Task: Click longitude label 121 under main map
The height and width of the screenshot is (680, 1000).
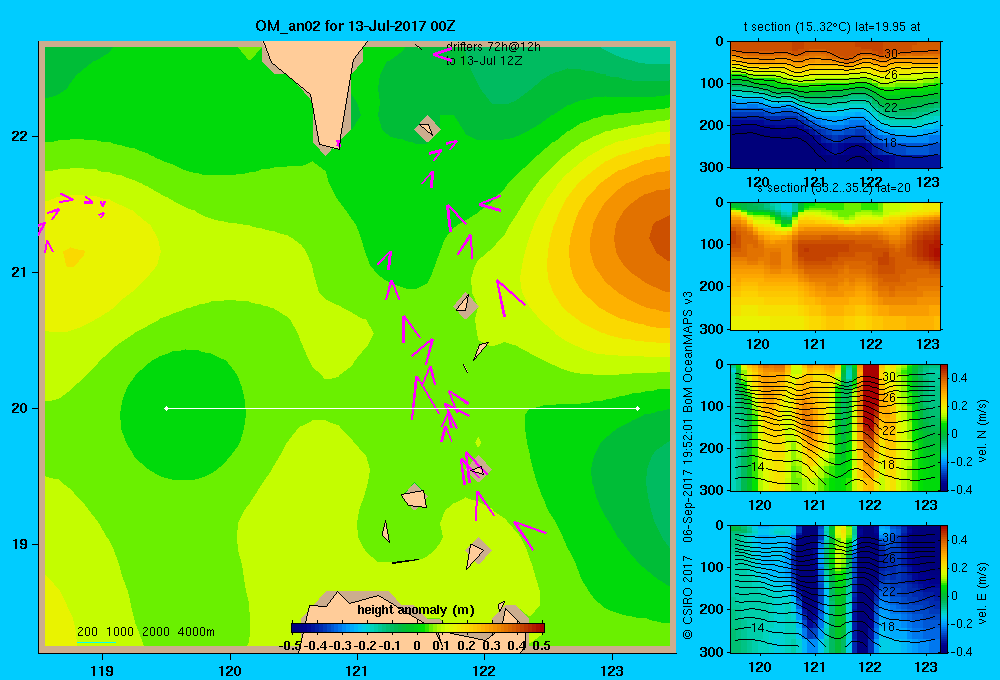Action: pos(357,670)
